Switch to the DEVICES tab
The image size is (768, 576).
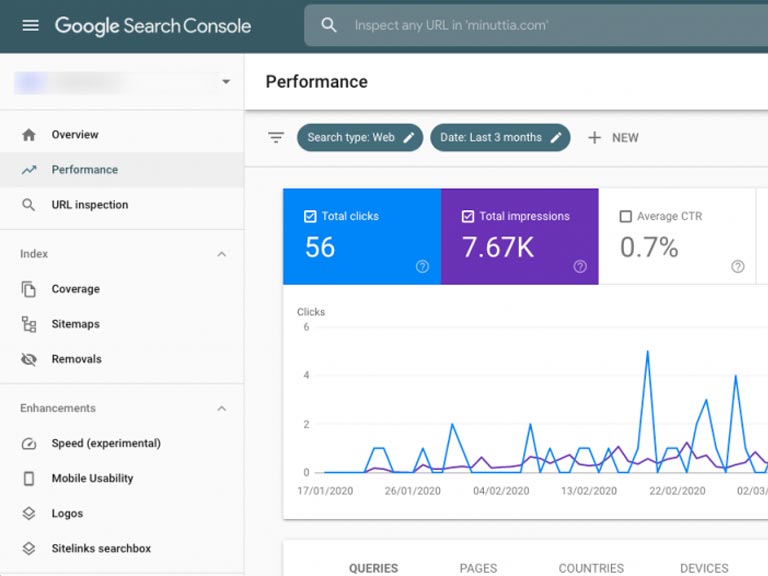pyautogui.click(x=704, y=568)
